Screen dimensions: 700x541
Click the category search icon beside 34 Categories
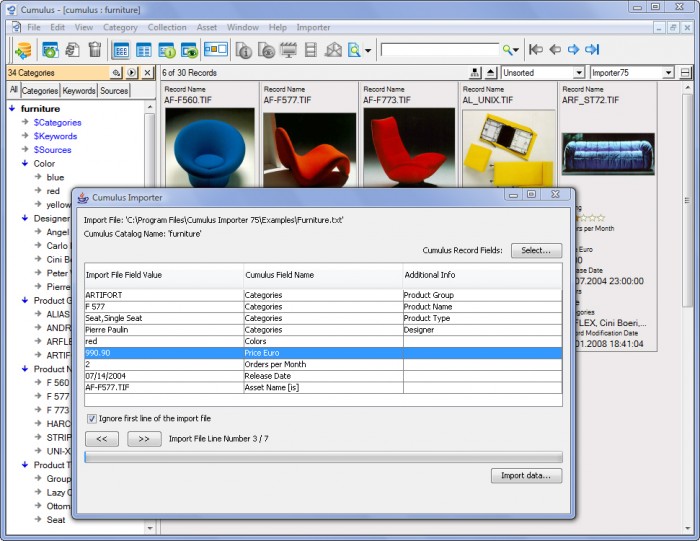(116, 73)
